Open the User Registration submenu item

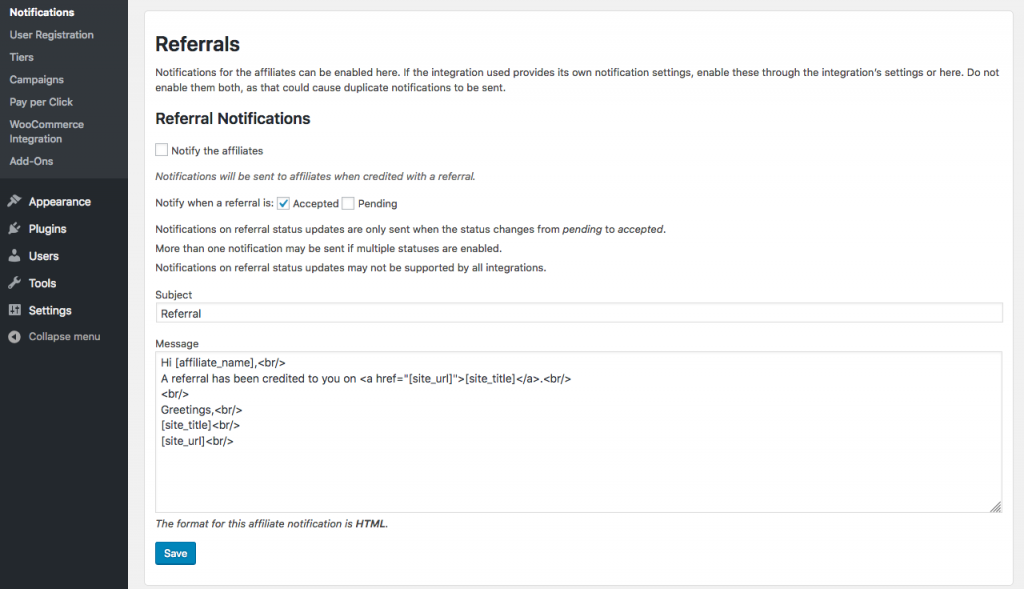[52, 35]
